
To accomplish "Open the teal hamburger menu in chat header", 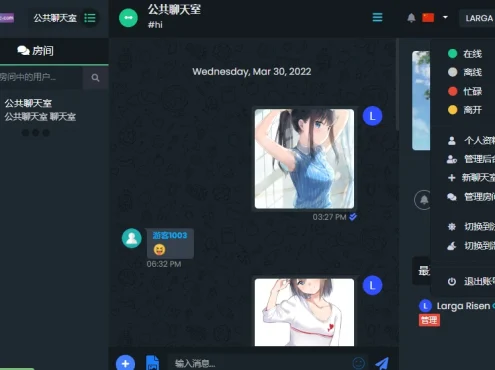I will pos(377,17).
